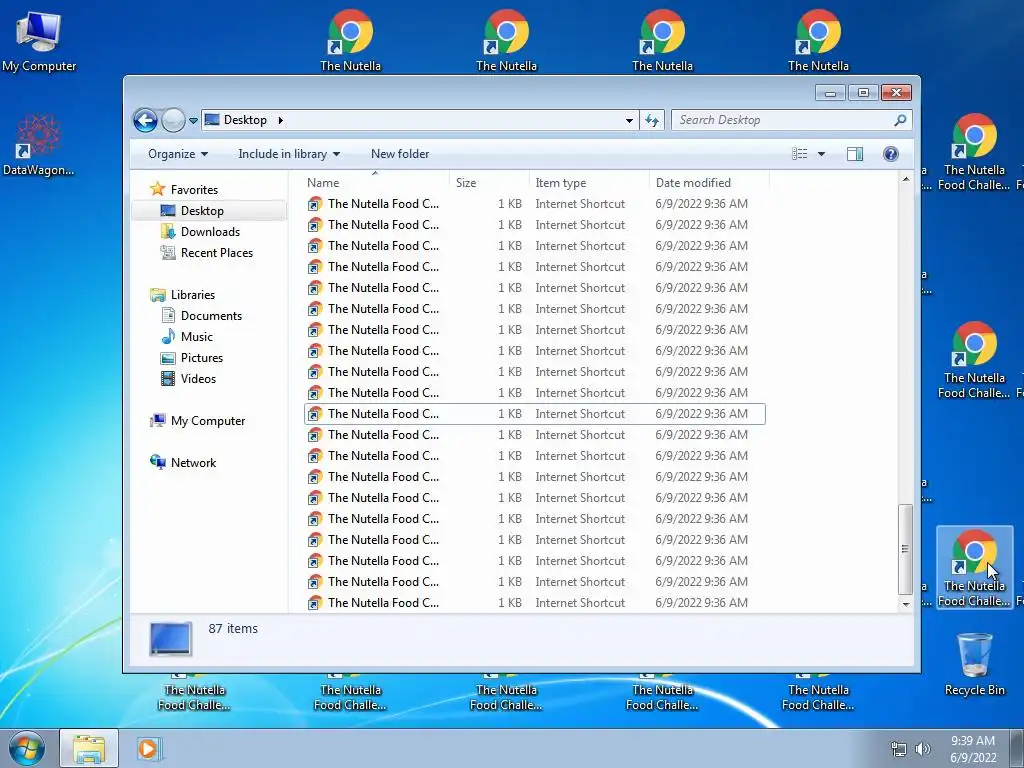Click the scroll down arrow
1024x768 pixels.
905,604
